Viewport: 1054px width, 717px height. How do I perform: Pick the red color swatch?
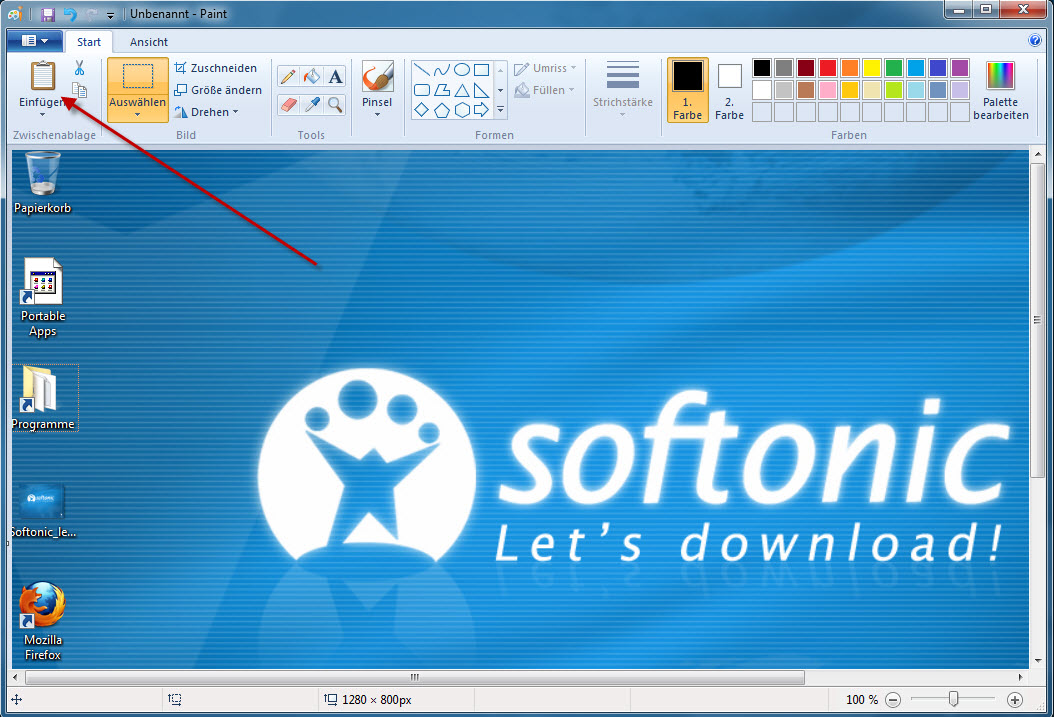point(828,68)
